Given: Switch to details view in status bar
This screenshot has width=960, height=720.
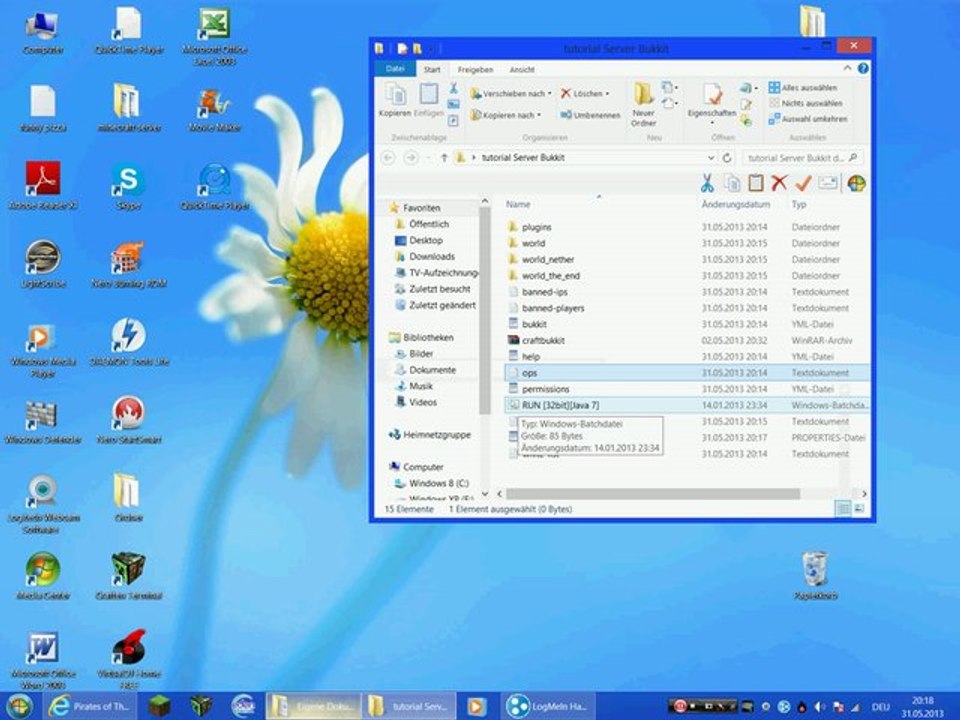Looking at the screenshot, I should pos(843,509).
